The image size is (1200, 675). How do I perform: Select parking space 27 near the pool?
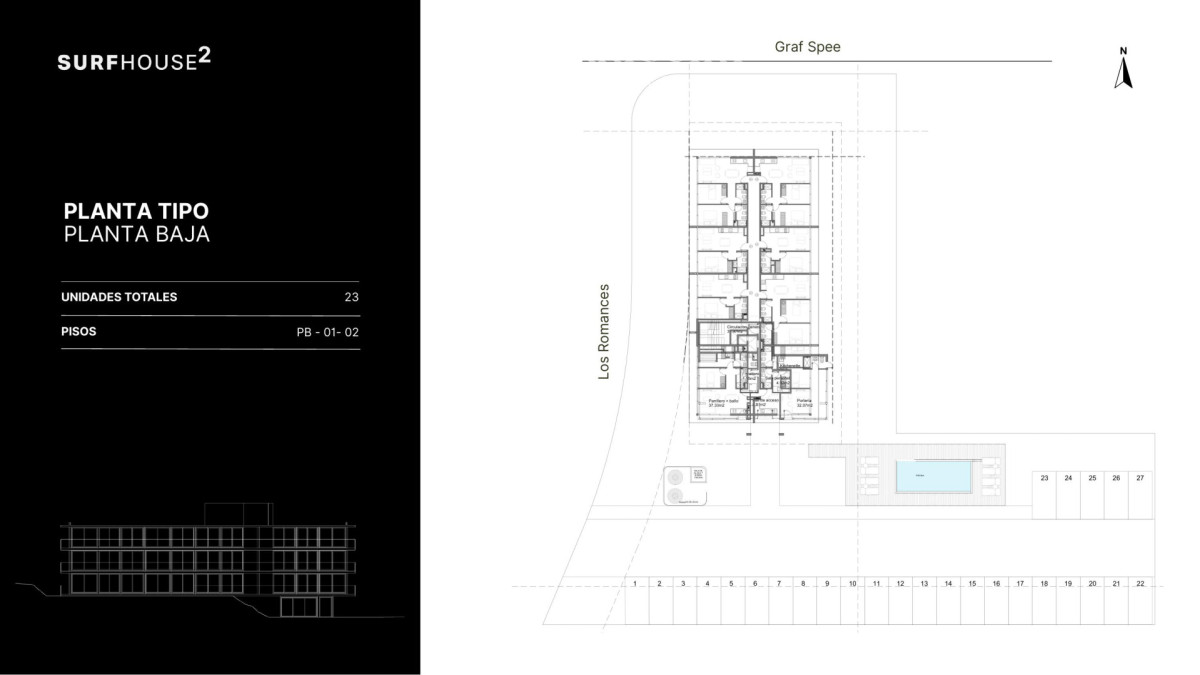[x=1140, y=495]
